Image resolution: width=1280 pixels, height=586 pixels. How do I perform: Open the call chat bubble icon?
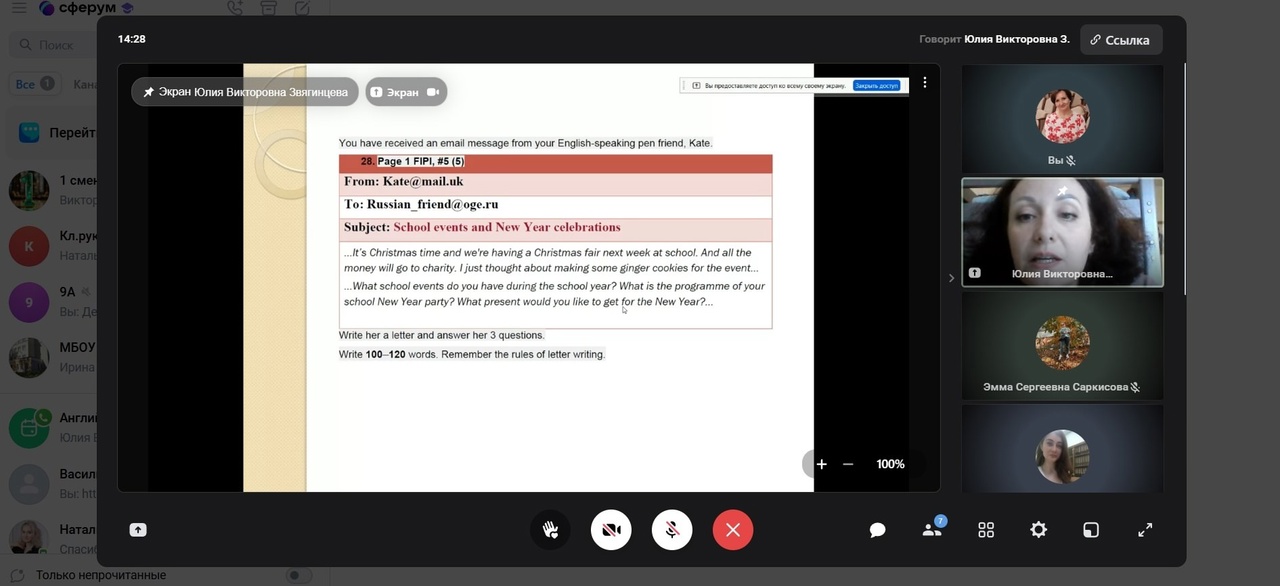pyautogui.click(x=877, y=530)
